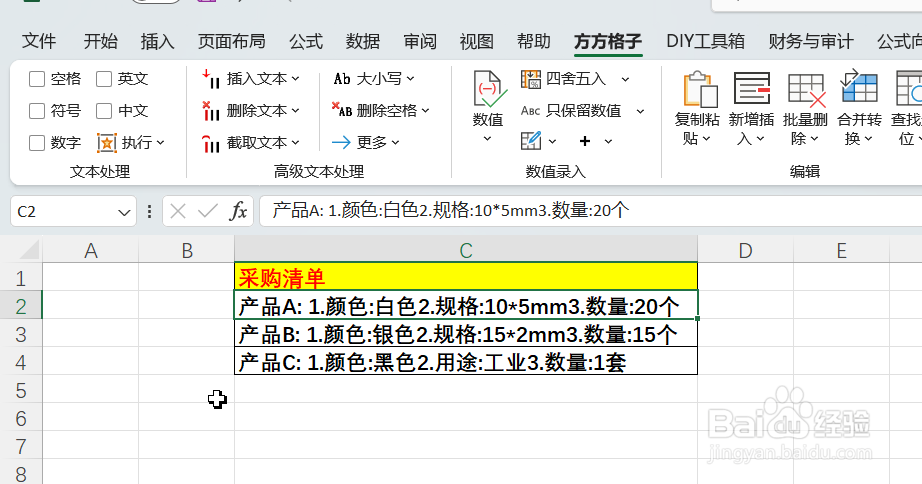The image size is (922, 484).
Task: Select column A header
Action: [91, 251]
